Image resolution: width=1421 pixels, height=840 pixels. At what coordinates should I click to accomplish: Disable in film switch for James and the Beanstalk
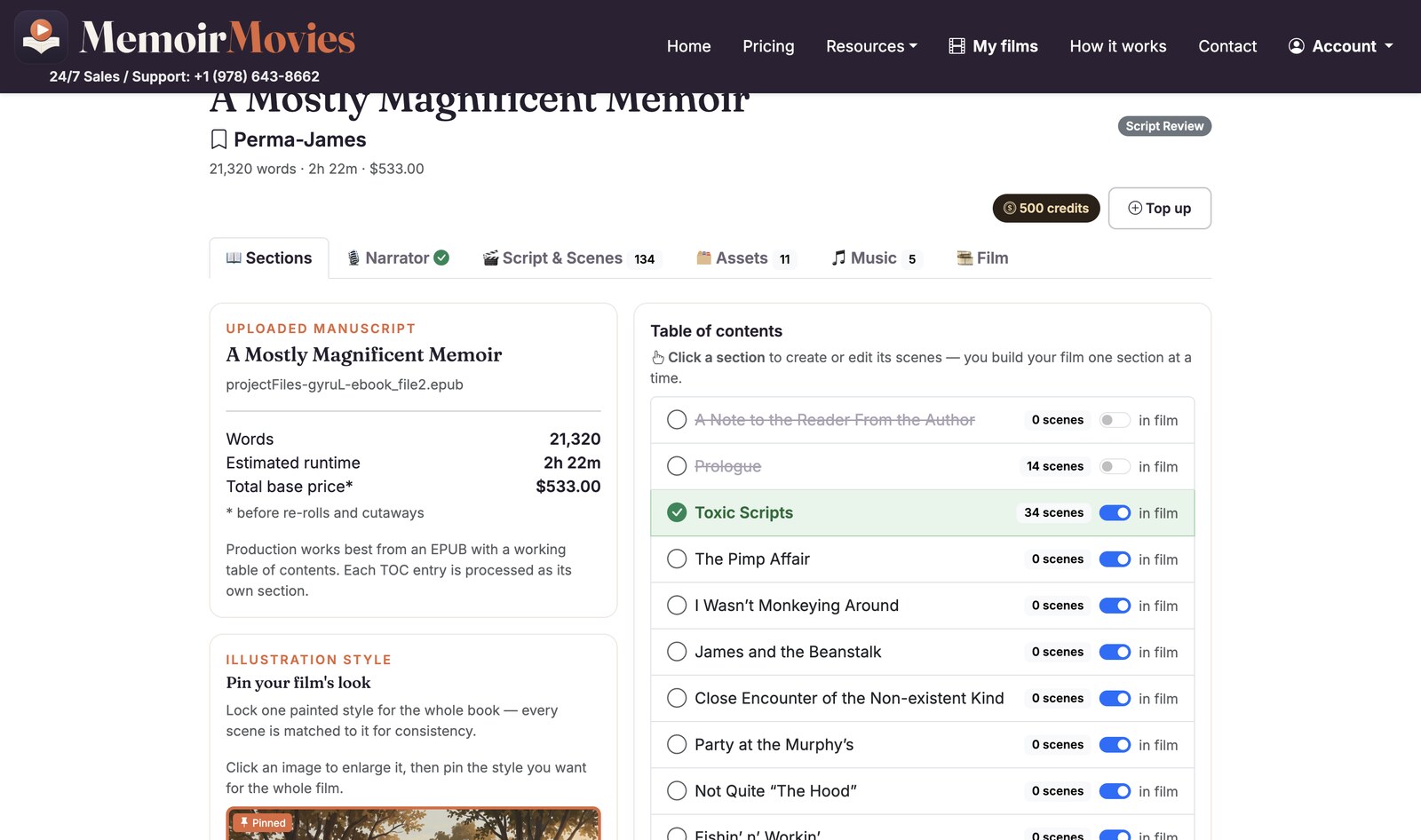click(1115, 652)
